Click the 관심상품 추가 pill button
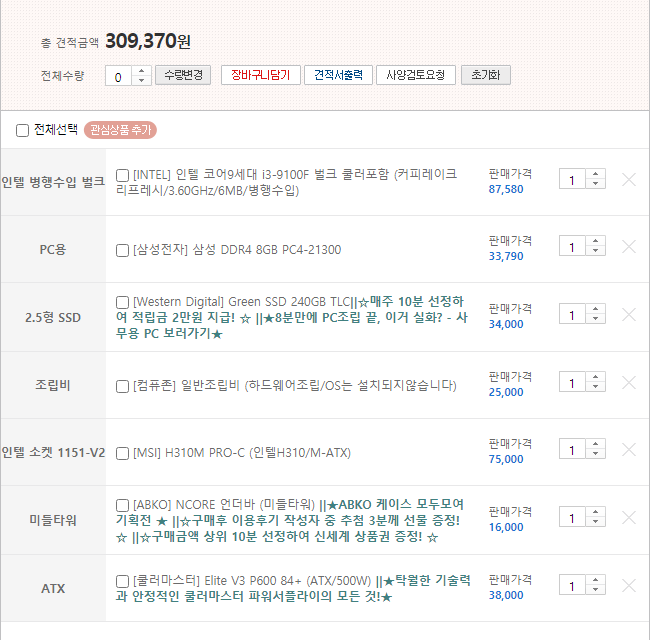The width and height of the screenshot is (650, 640). [120, 130]
